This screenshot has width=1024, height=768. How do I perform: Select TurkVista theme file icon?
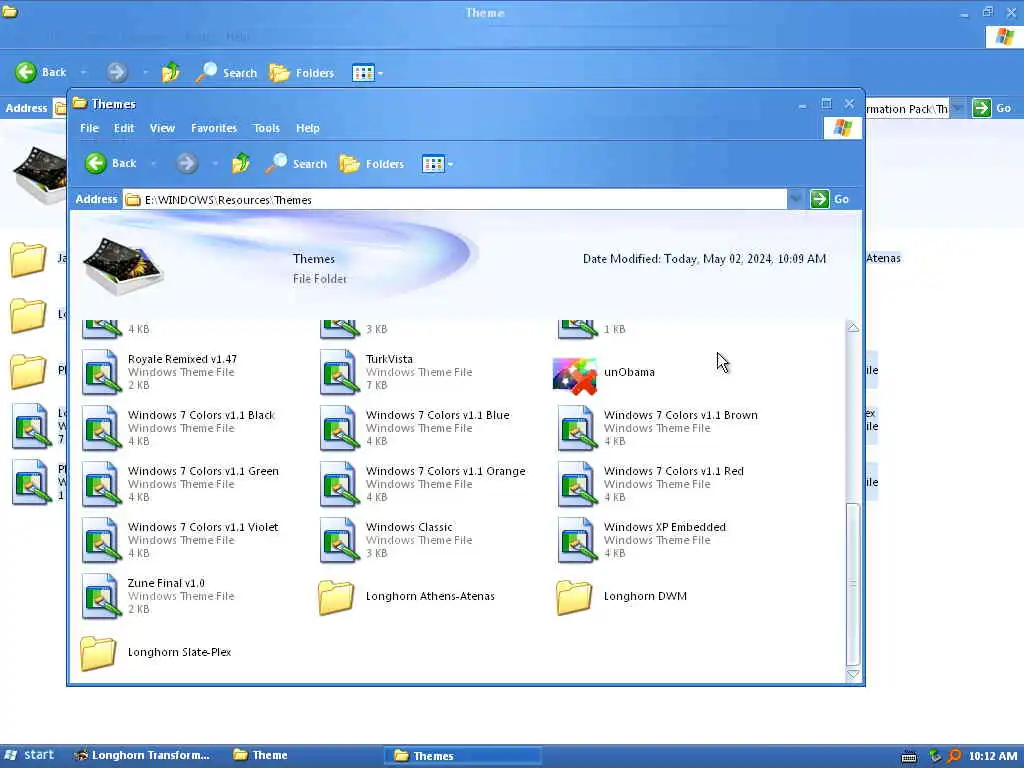point(339,372)
